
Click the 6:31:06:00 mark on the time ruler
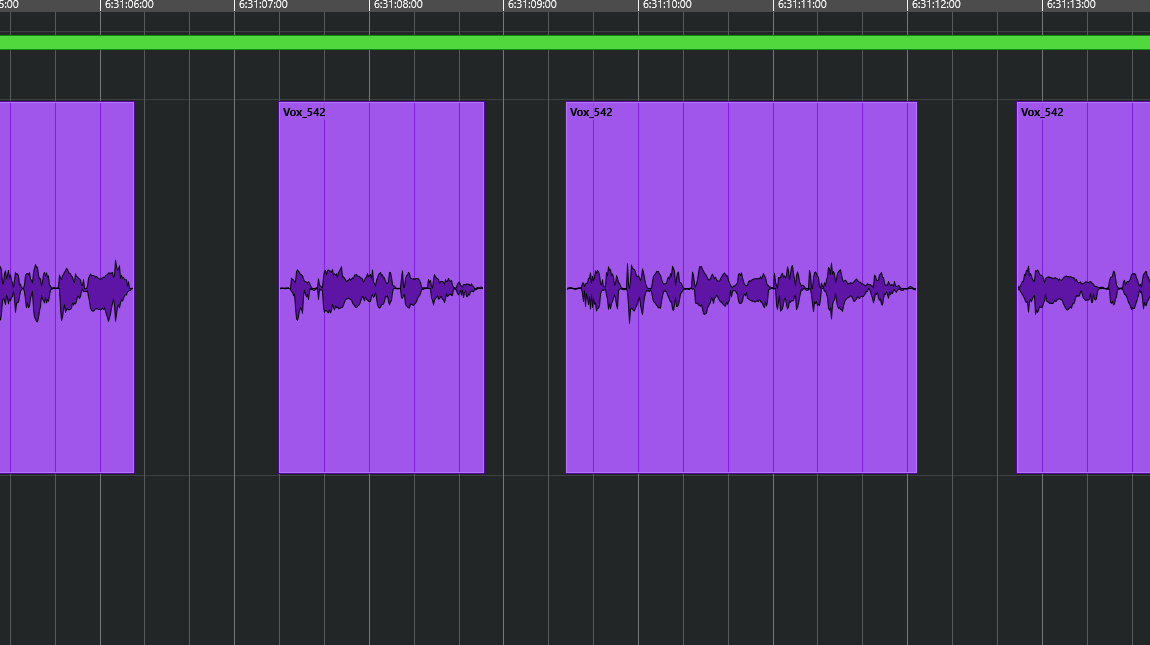coord(129,4)
